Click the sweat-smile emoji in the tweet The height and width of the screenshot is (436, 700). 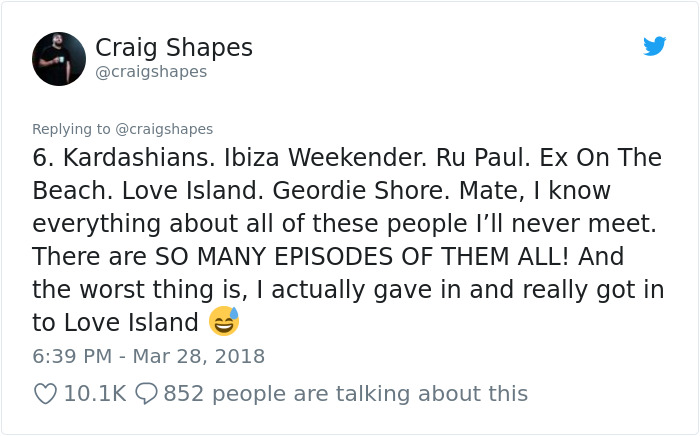(x=224, y=322)
